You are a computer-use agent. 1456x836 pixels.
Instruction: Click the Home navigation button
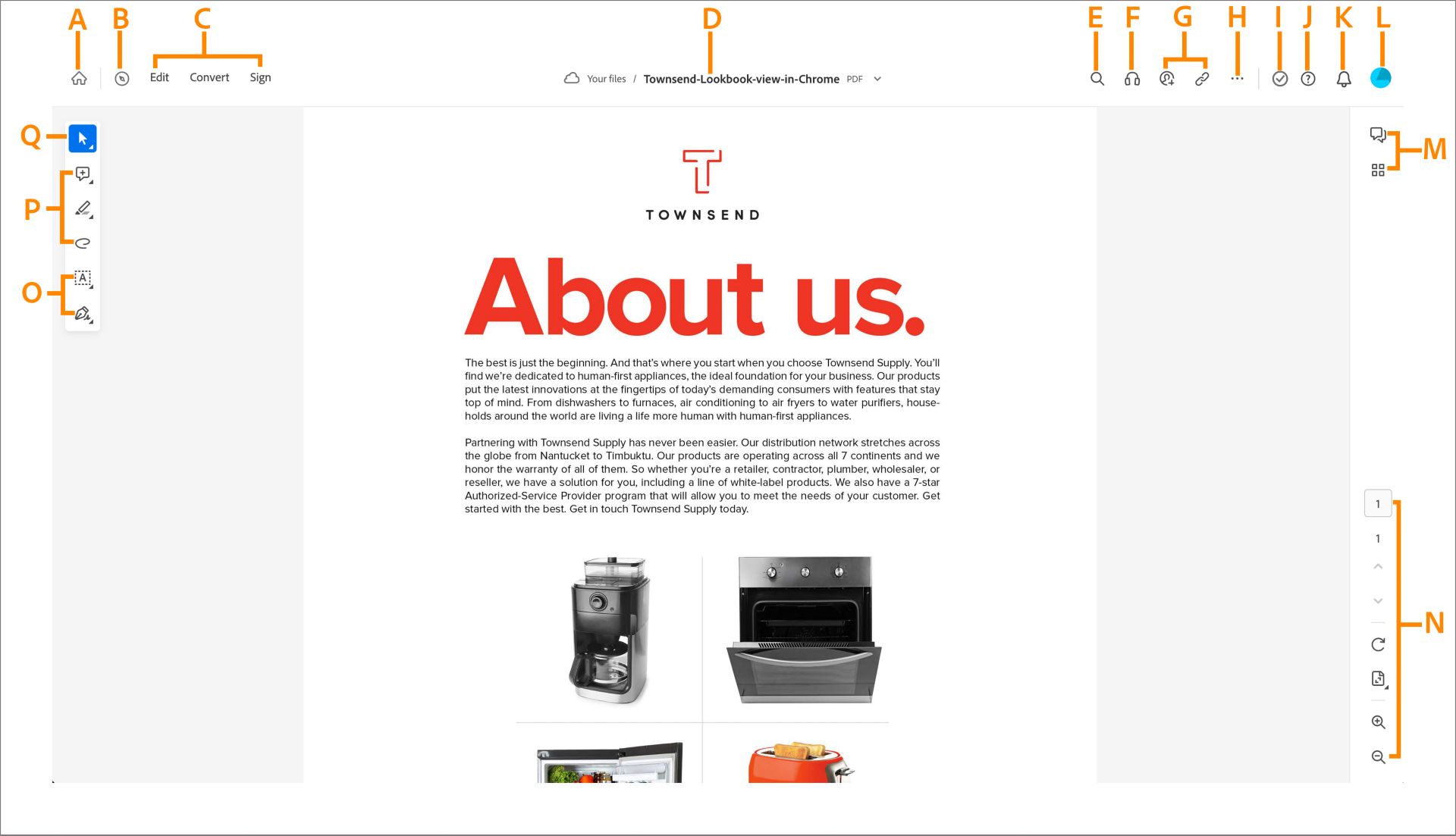pos(77,78)
